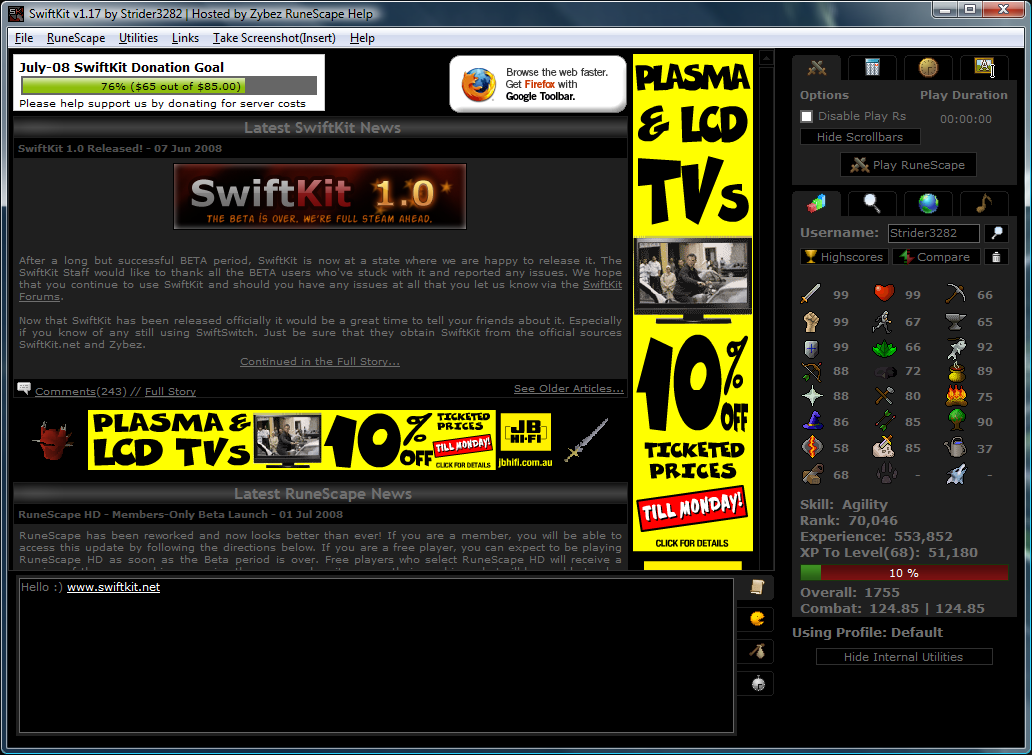Click the Firefox Google Toolbar banner
The image size is (1032, 755).
click(x=538, y=84)
